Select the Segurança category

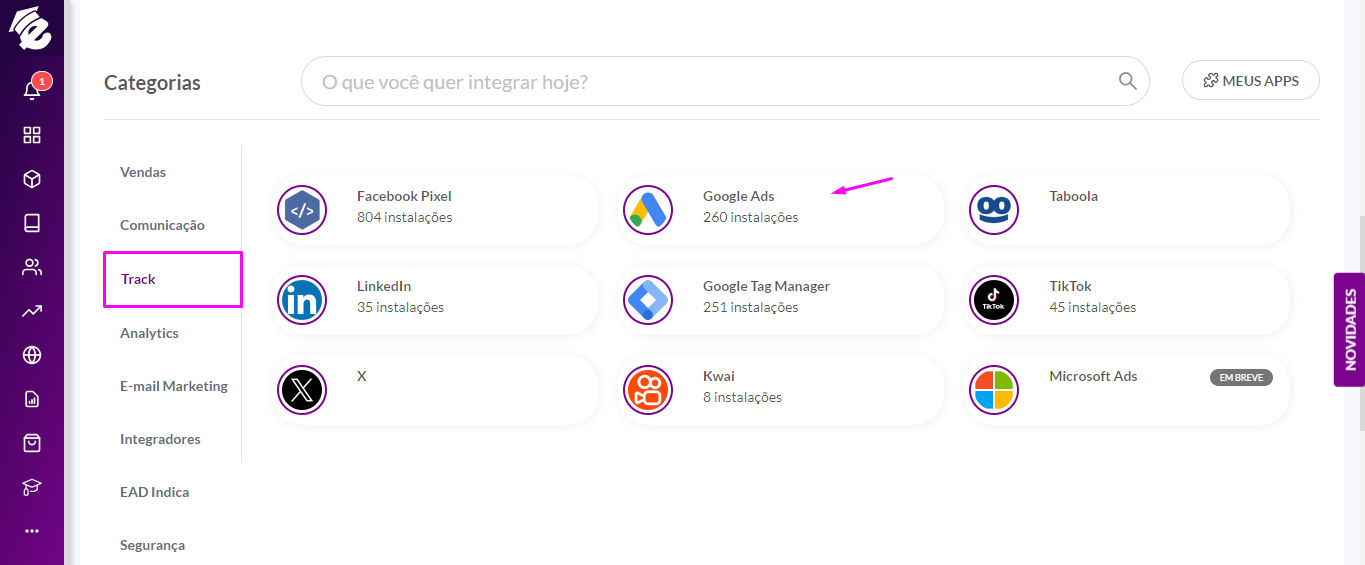click(152, 545)
